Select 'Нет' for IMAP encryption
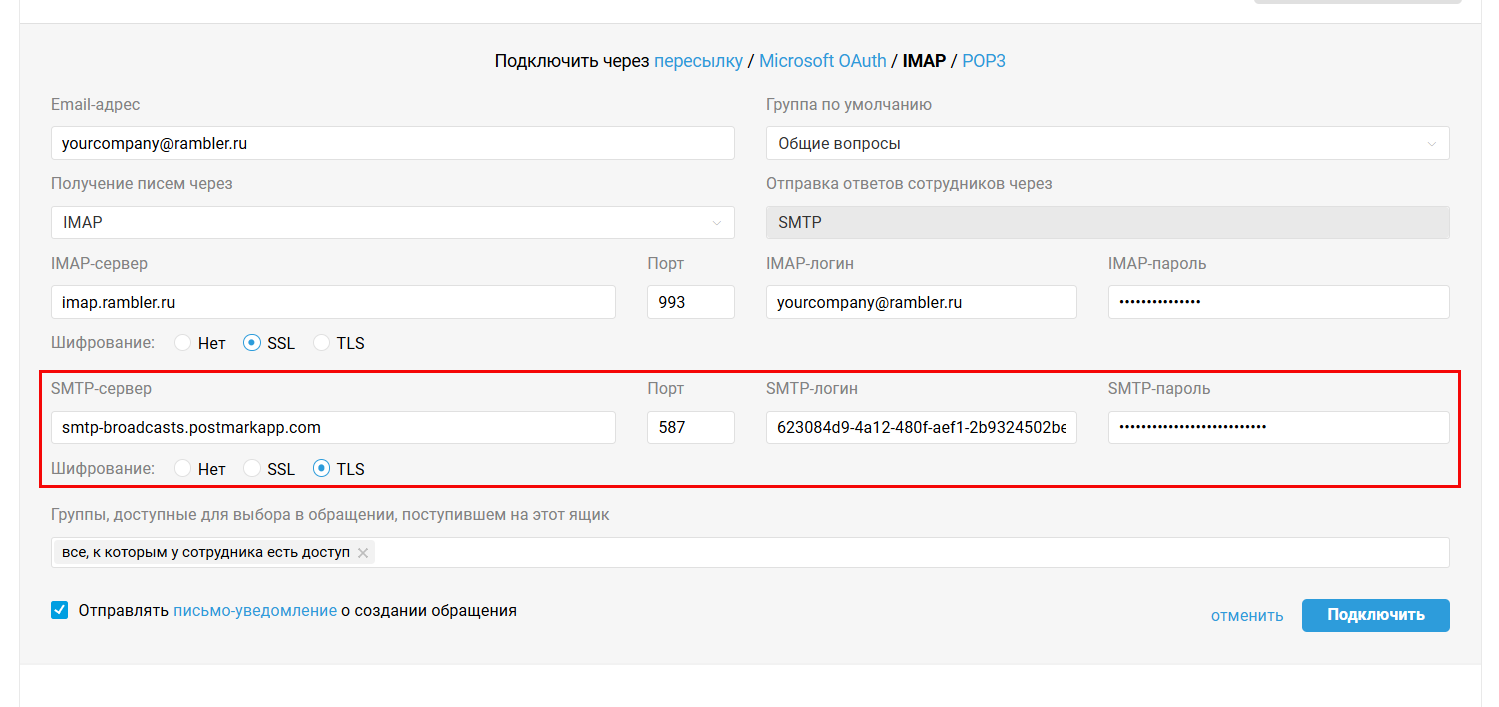 point(183,343)
